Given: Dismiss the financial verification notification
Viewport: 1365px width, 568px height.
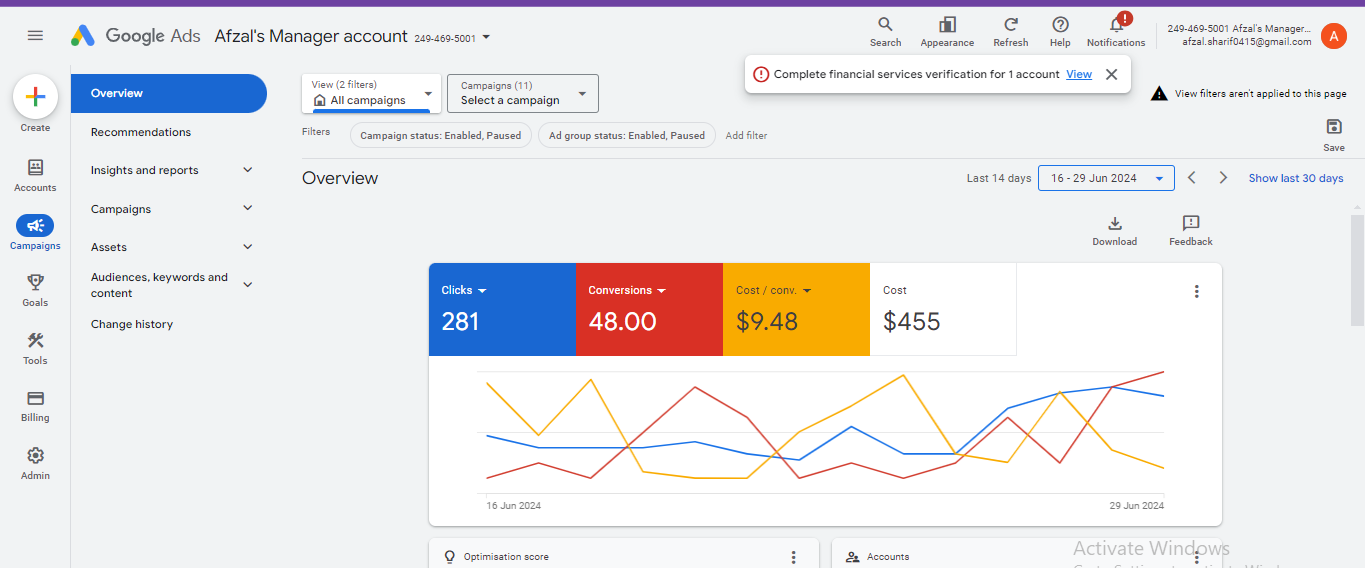Looking at the screenshot, I should 1111,74.
